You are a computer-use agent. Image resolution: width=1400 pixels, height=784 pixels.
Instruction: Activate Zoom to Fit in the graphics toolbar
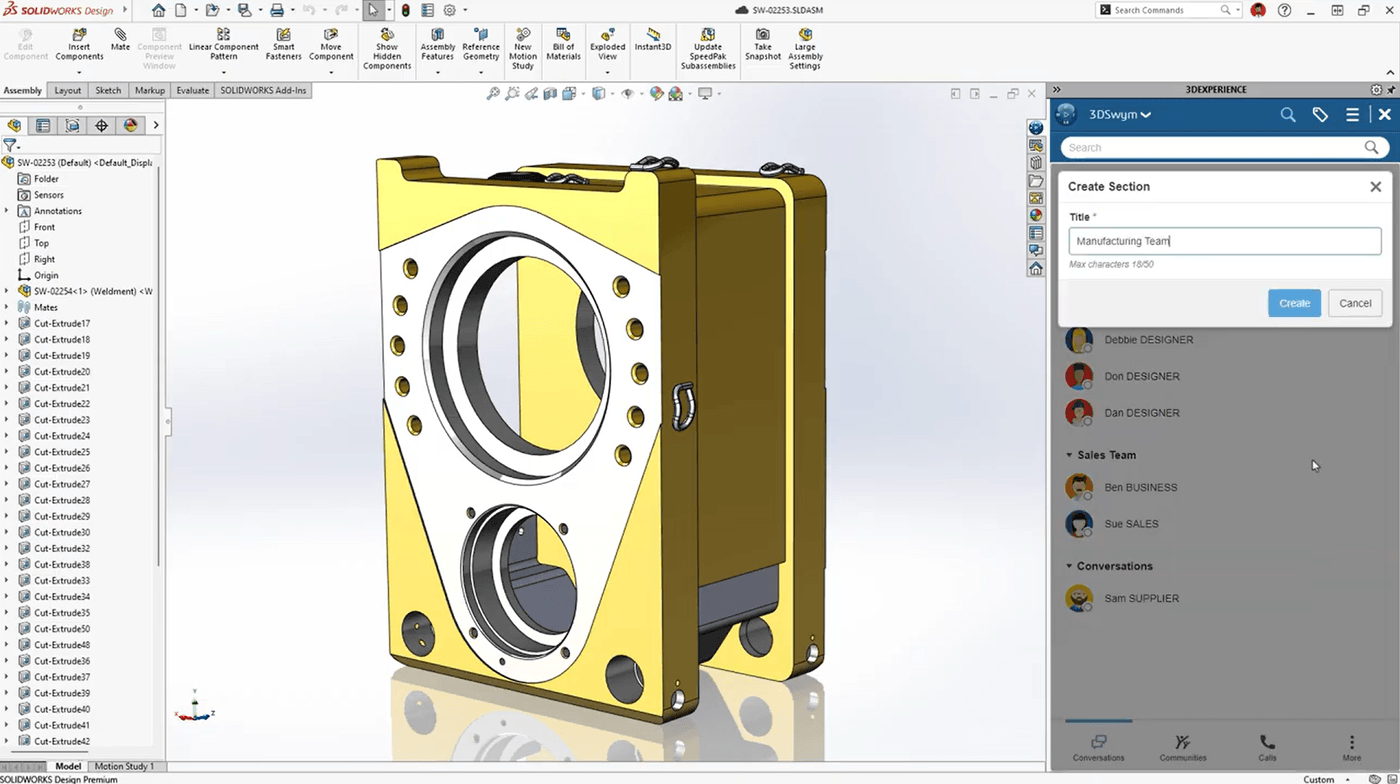(494, 93)
